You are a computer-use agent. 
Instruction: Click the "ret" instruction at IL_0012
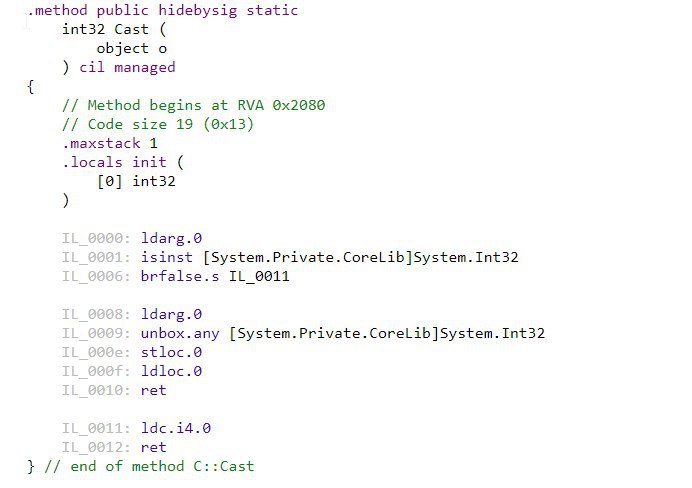154,447
